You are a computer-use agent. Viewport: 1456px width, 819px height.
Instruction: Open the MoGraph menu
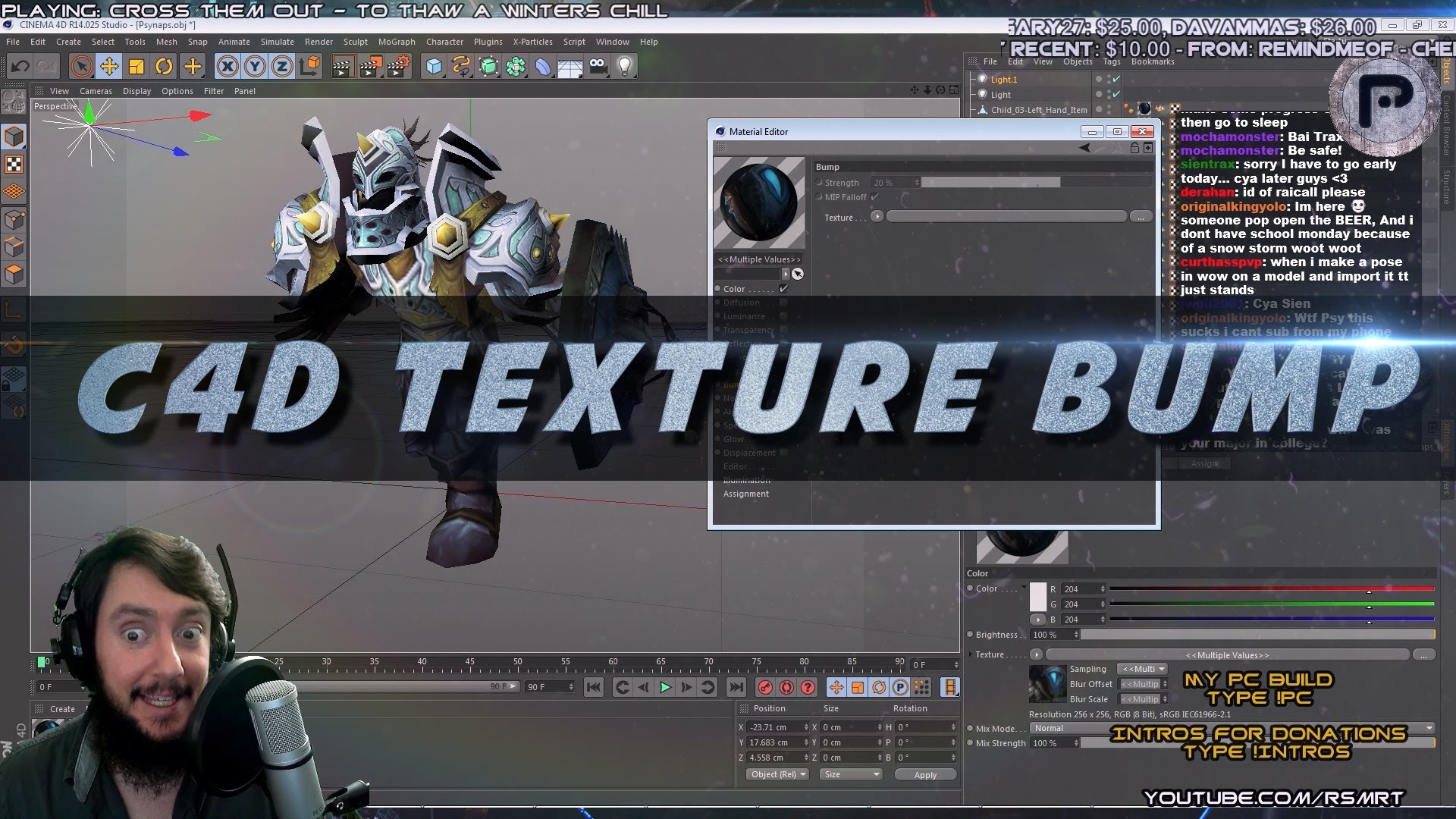click(x=397, y=42)
